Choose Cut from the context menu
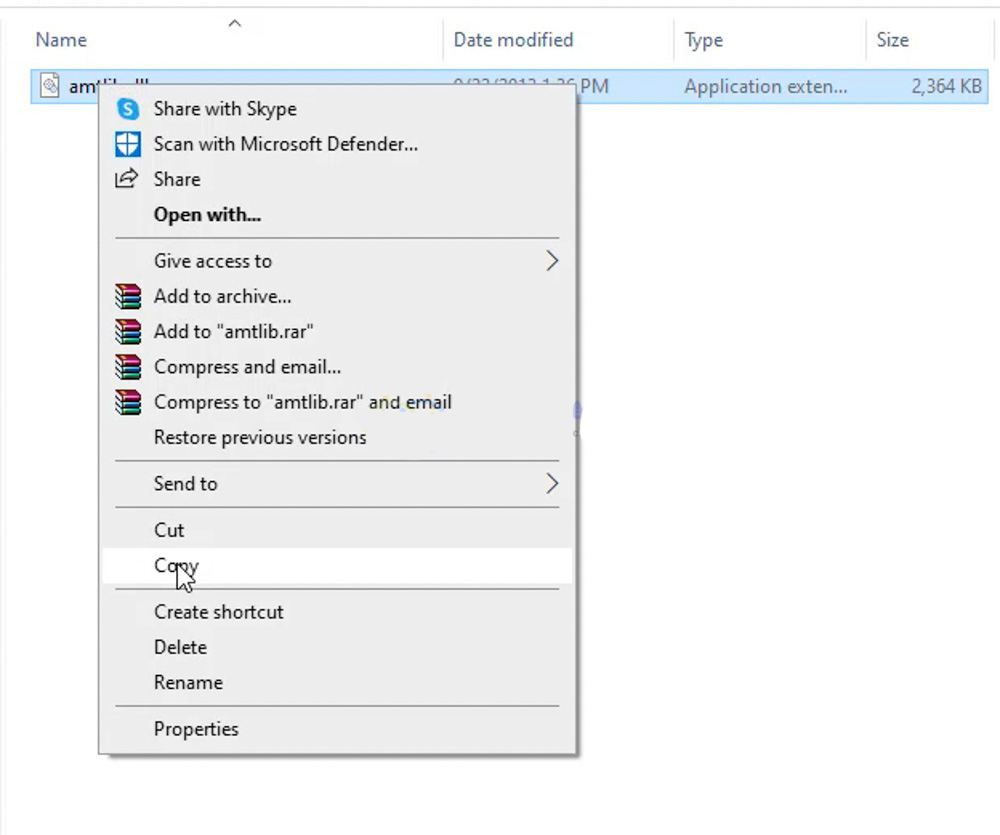Viewport: 1000px width, 835px height. coord(337,530)
